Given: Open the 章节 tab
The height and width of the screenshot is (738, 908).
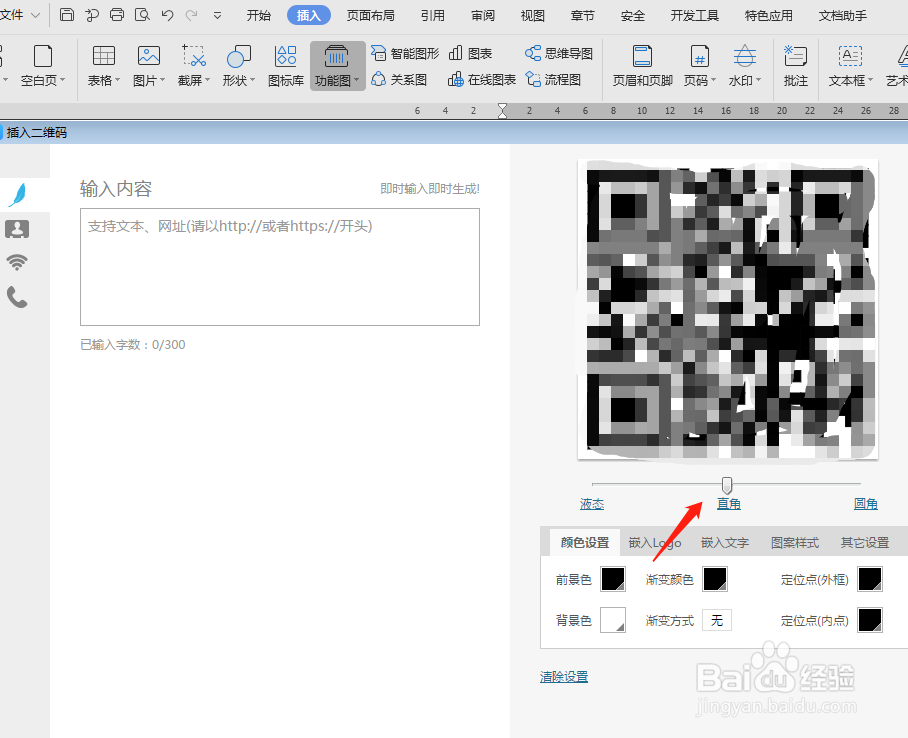Looking at the screenshot, I should click(x=583, y=16).
